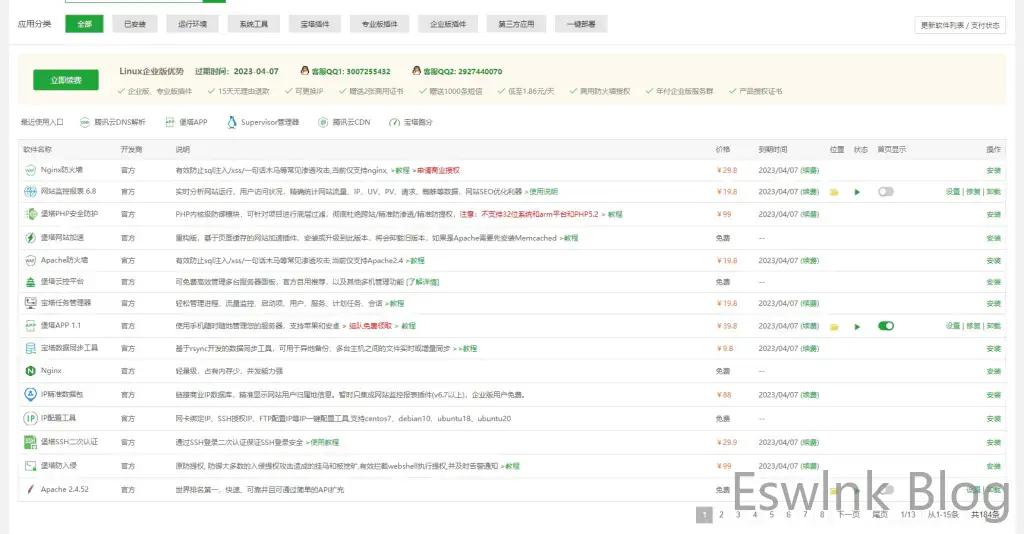The height and width of the screenshot is (534, 1024).
Task: Click 更新软件列表 / 支付状态 button
Action: pos(960,26)
